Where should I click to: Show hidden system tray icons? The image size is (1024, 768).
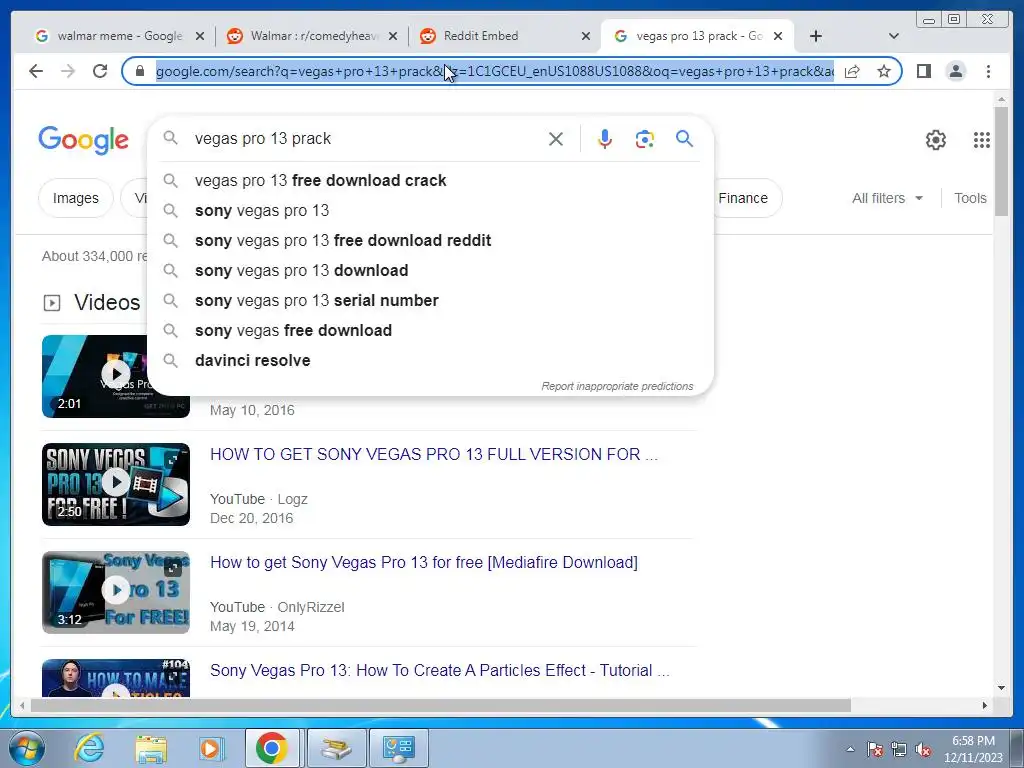click(x=850, y=749)
